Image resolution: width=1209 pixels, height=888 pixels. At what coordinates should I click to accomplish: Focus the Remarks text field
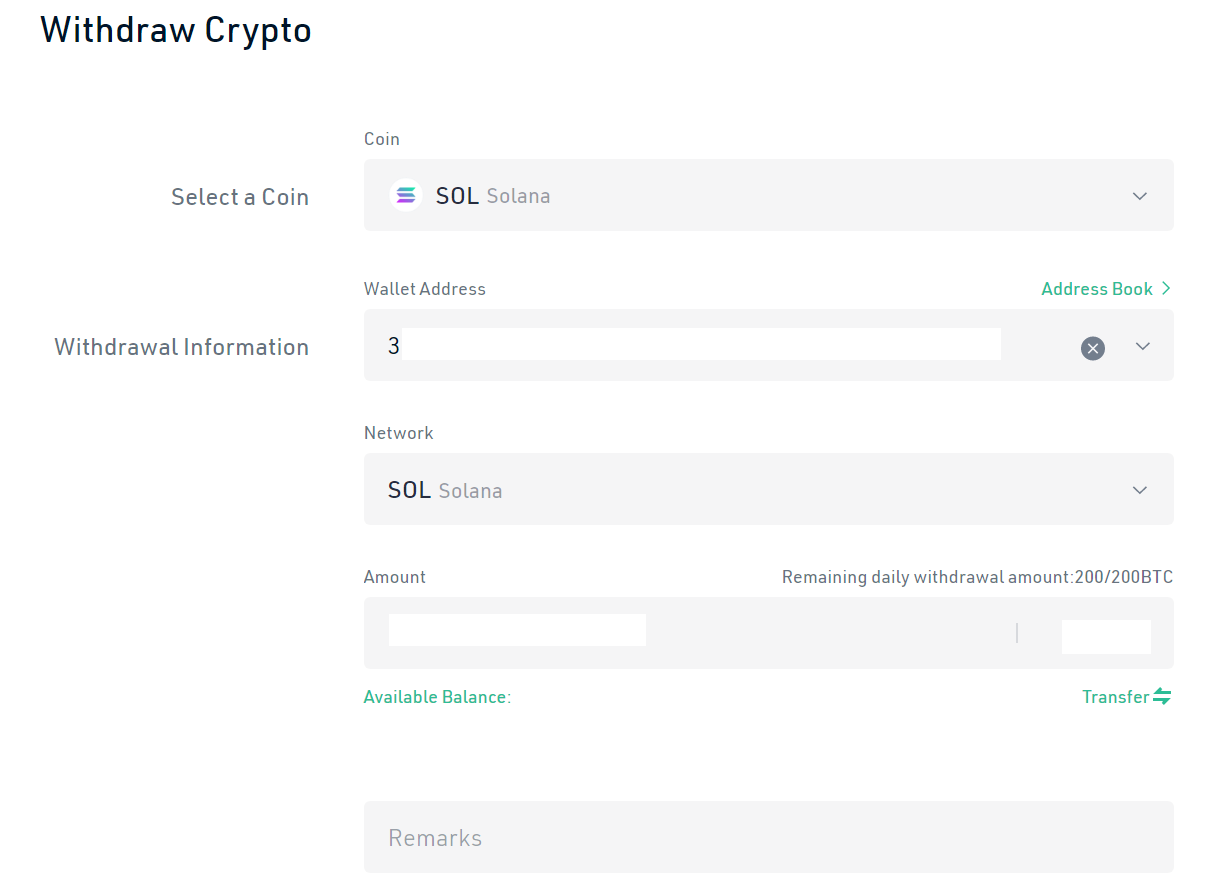pyautogui.click(x=768, y=837)
